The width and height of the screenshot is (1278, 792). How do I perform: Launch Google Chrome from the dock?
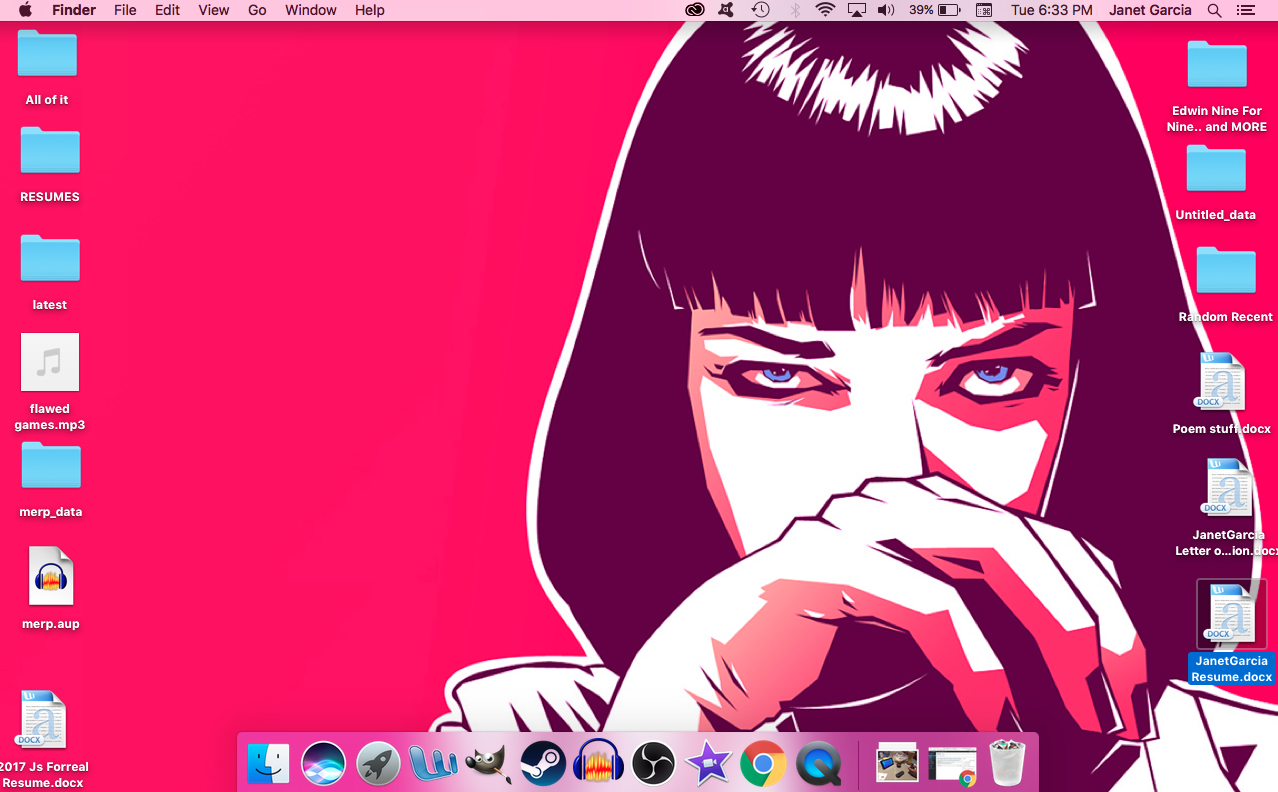coord(763,764)
